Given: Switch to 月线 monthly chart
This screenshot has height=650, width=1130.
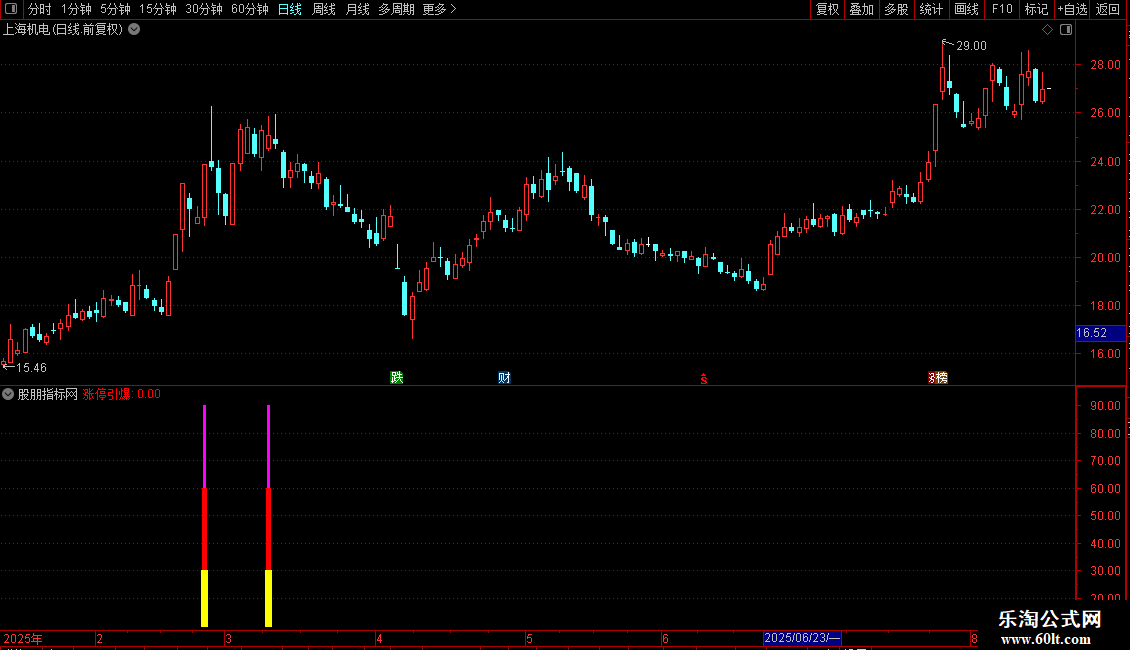Looking at the screenshot, I should [x=357, y=9].
